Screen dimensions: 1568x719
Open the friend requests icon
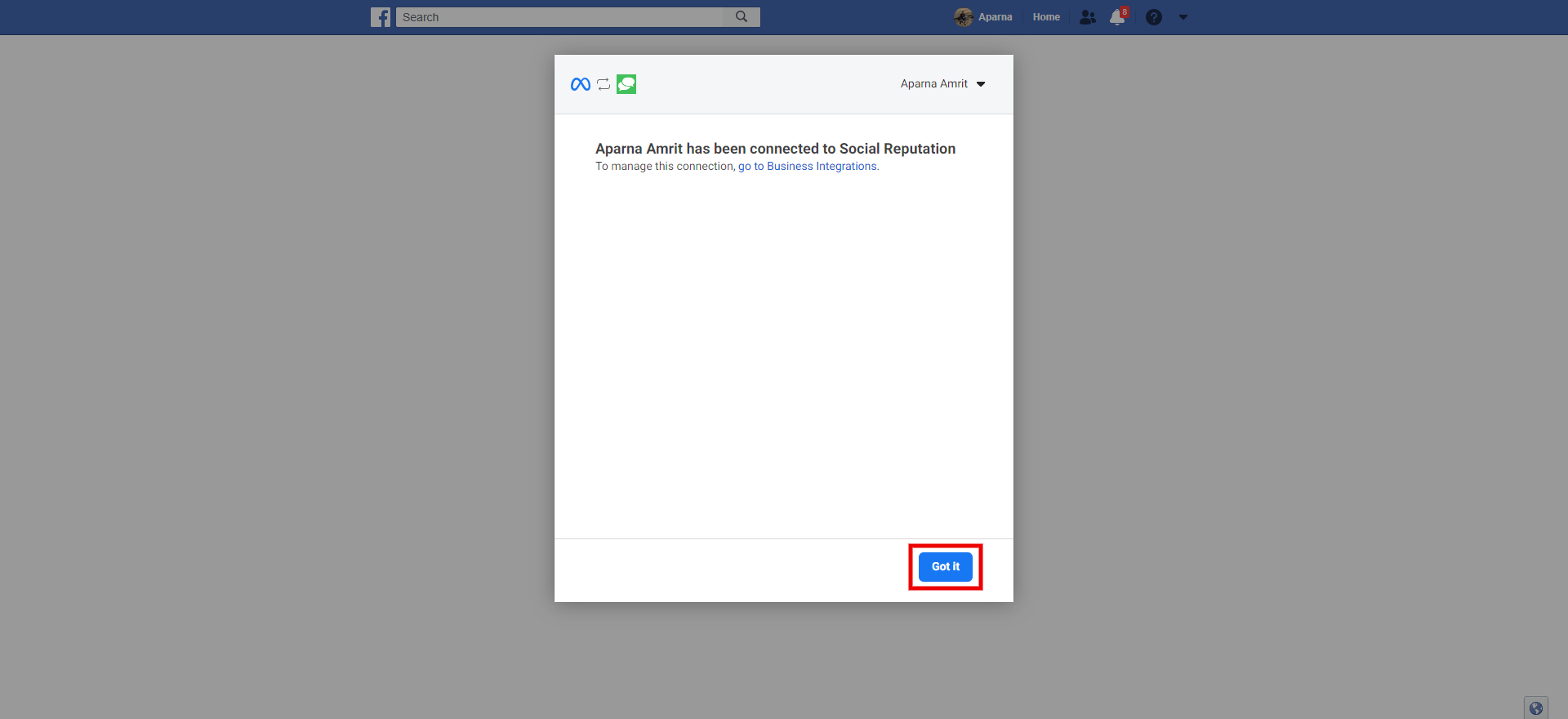point(1087,17)
